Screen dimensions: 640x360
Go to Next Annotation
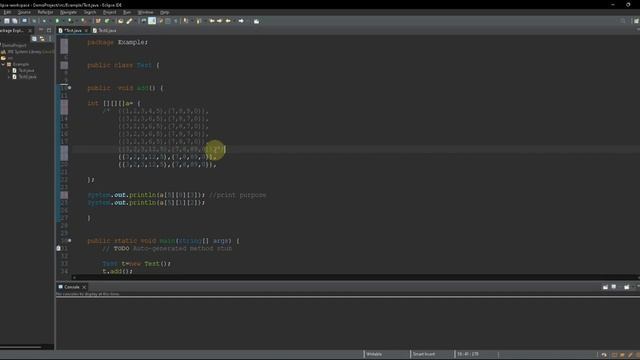tap(186, 21)
